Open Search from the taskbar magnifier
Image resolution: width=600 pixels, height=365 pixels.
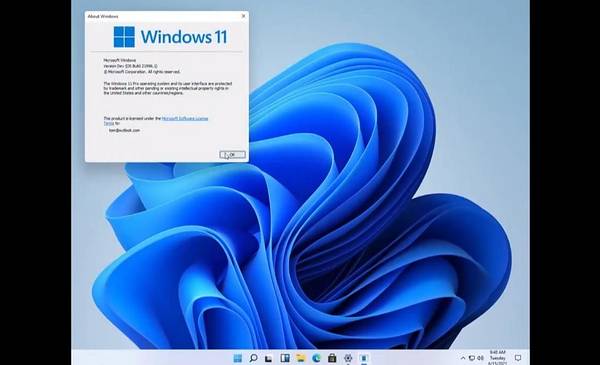coord(253,358)
